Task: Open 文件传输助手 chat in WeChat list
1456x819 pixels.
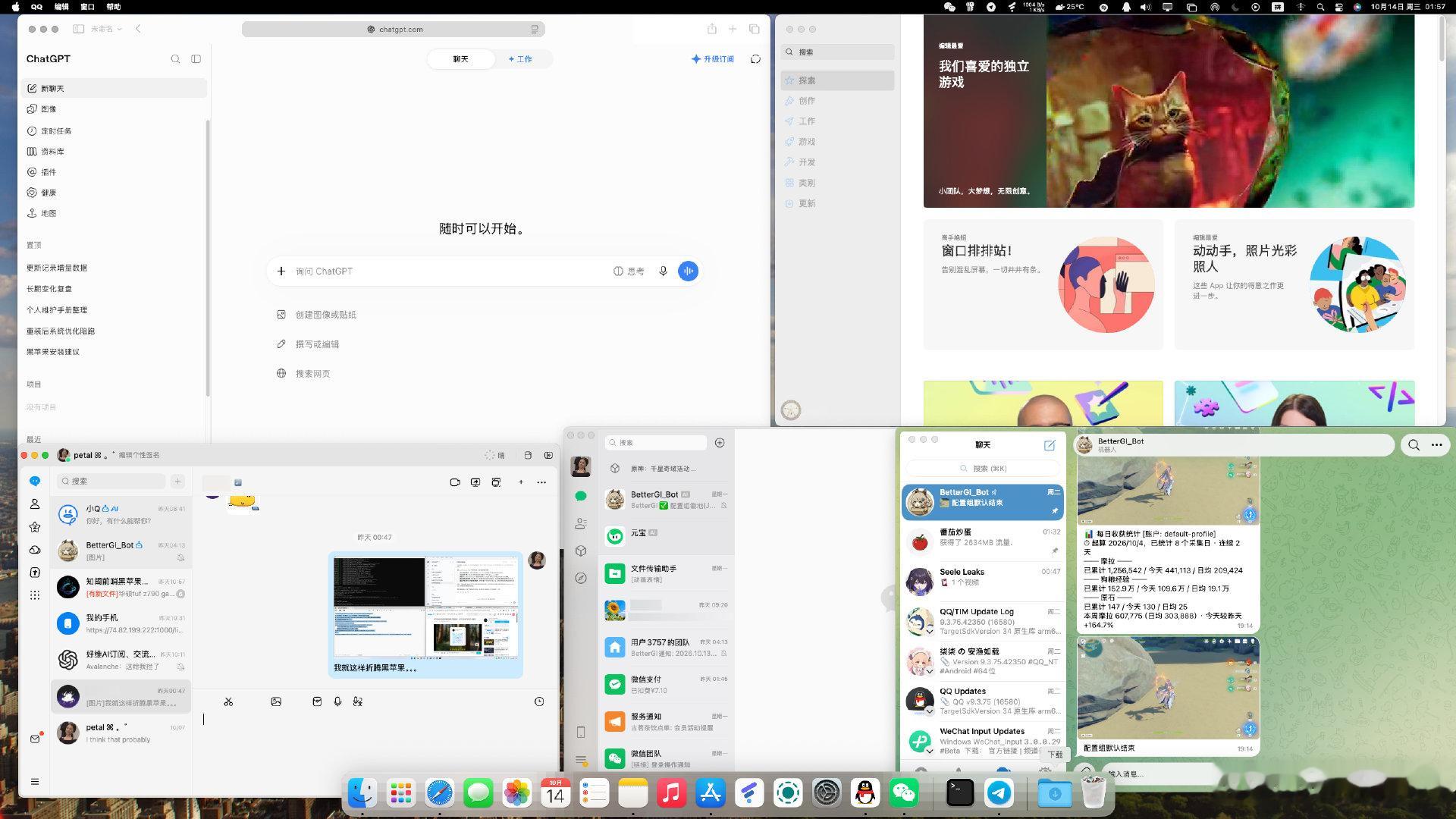Action: tap(666, 573)
